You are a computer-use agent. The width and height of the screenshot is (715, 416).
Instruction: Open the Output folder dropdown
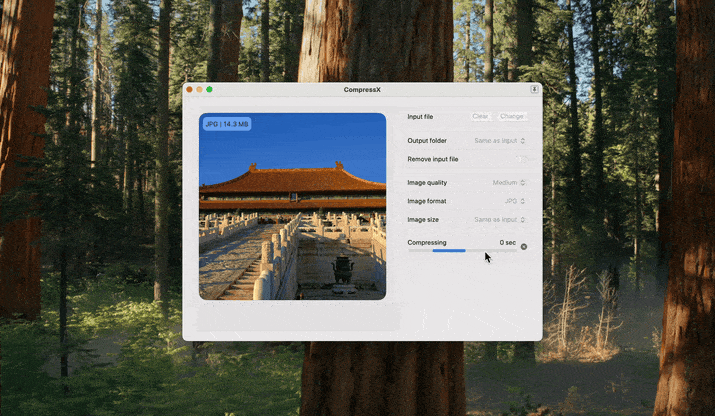pyautogui.click(x=499, y=141)
